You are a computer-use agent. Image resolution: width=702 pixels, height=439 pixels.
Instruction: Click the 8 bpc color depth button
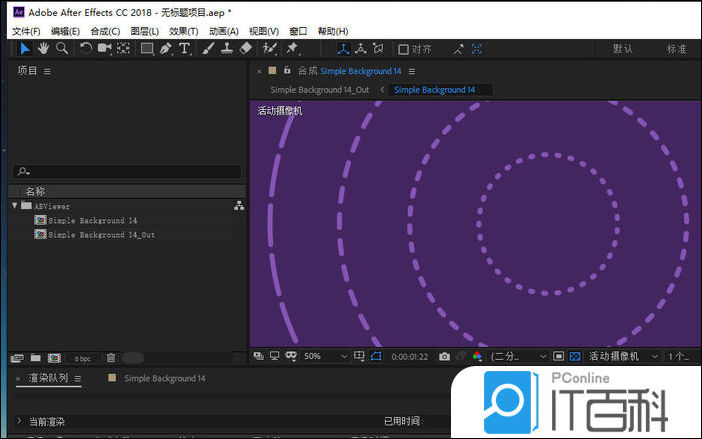pos(82,357)
